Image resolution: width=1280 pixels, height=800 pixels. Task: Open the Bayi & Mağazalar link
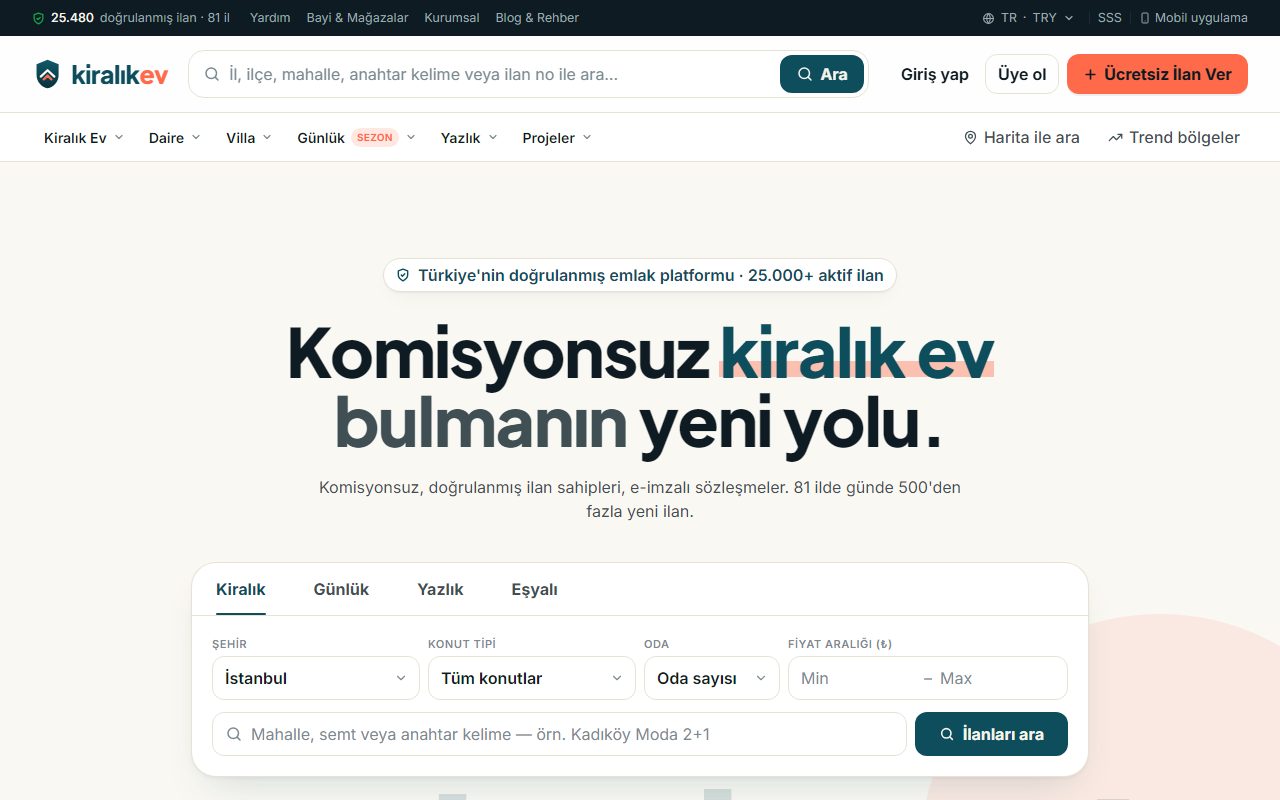coord(357,18)
